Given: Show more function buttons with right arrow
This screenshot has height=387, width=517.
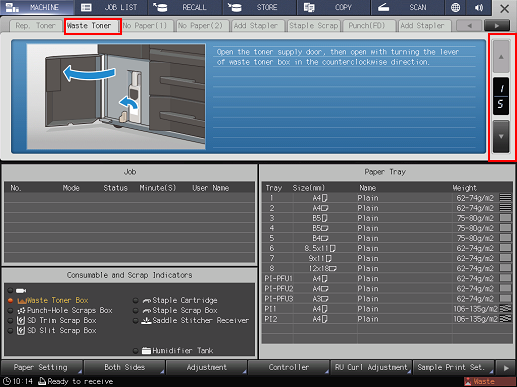Looking at the screenshot, I should 506,368.
